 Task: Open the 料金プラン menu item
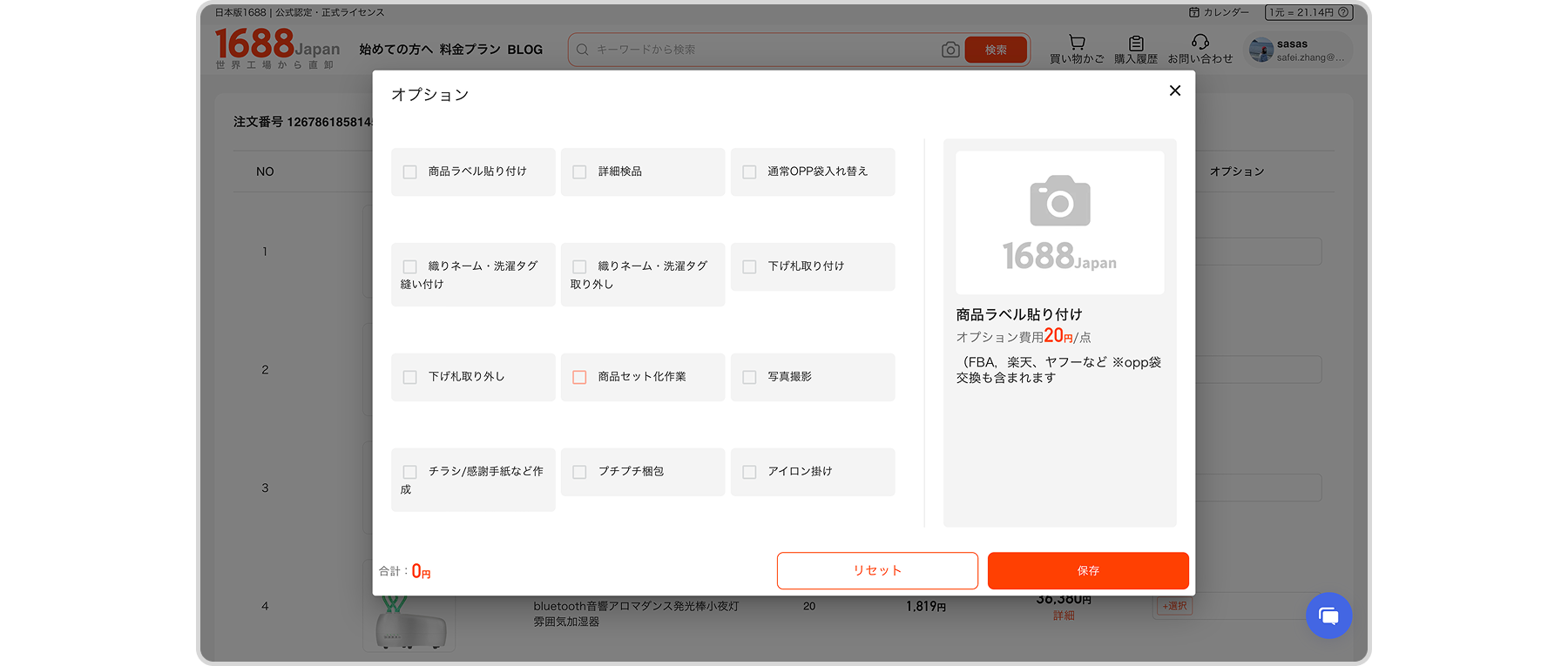coord(470,50)
